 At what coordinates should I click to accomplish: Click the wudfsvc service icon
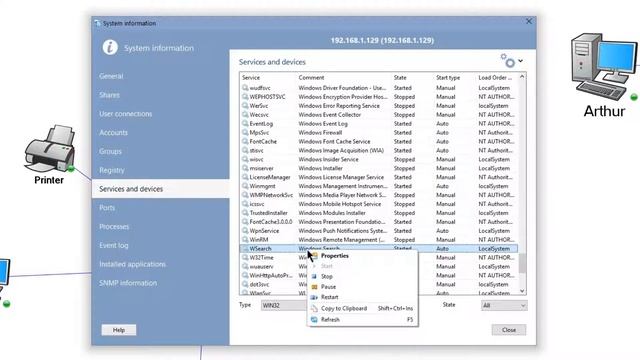(x=245, y=88)
